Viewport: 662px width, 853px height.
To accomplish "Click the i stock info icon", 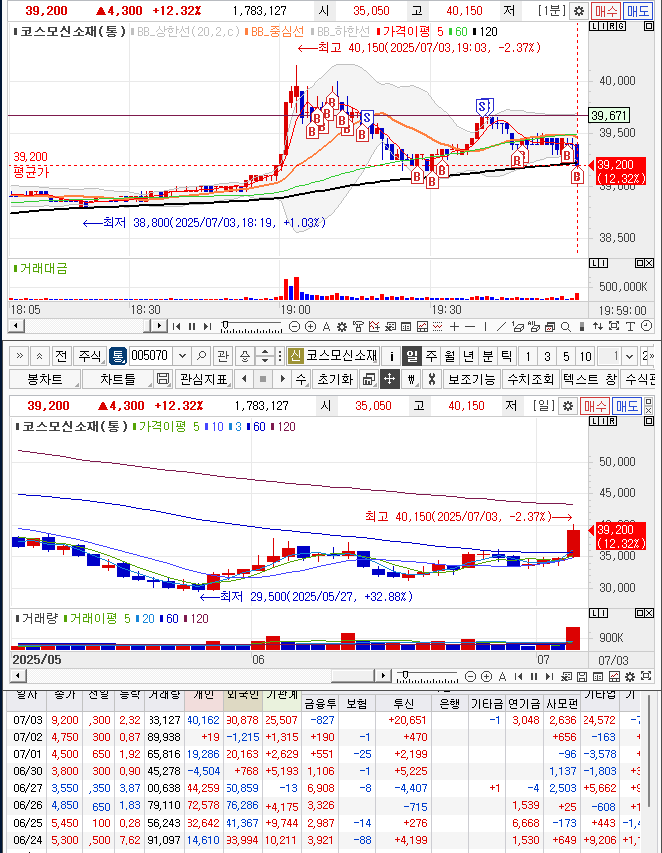I will point(391,356).
